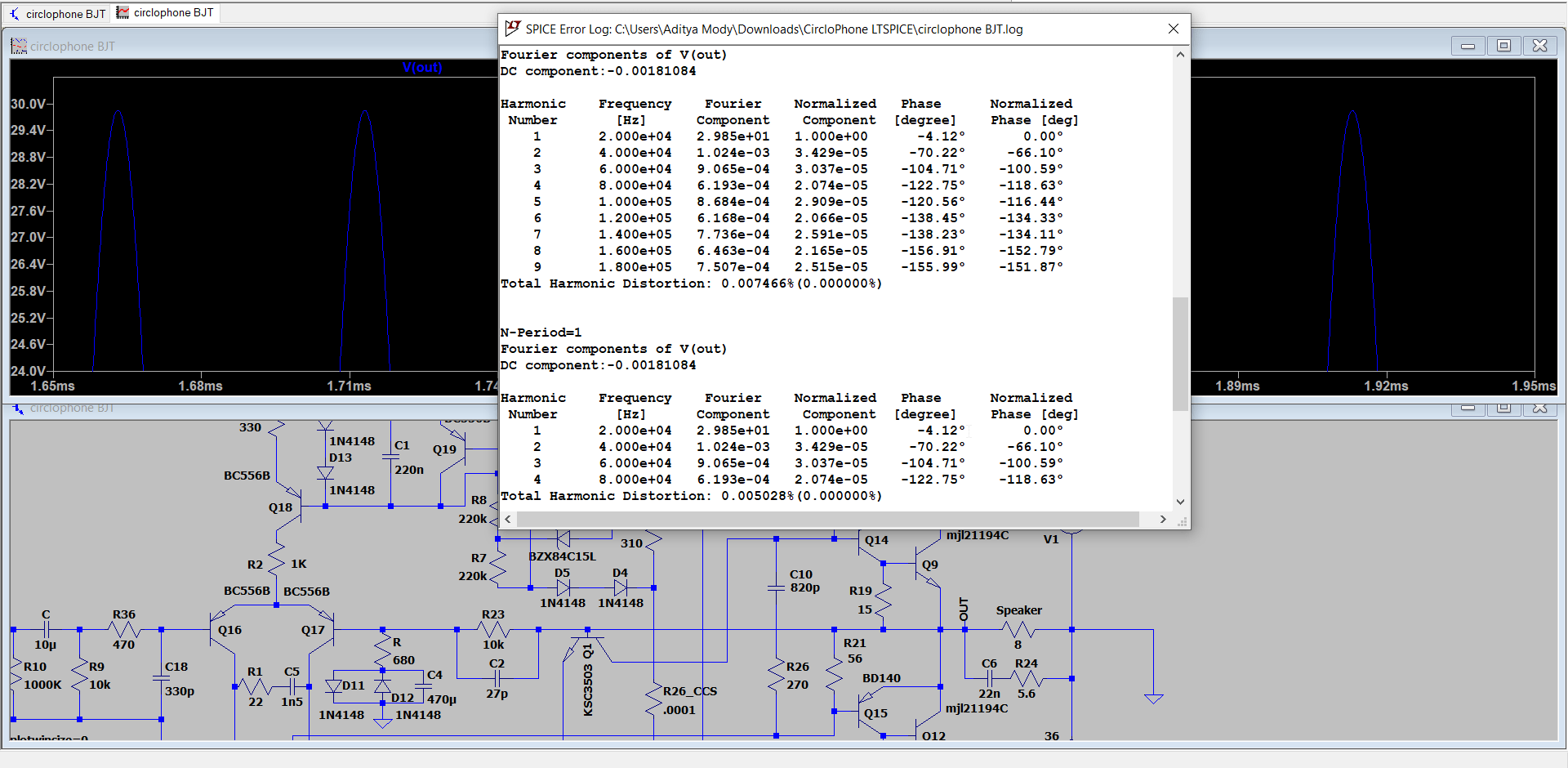Click the 24.0V Y-axis label

29,371
